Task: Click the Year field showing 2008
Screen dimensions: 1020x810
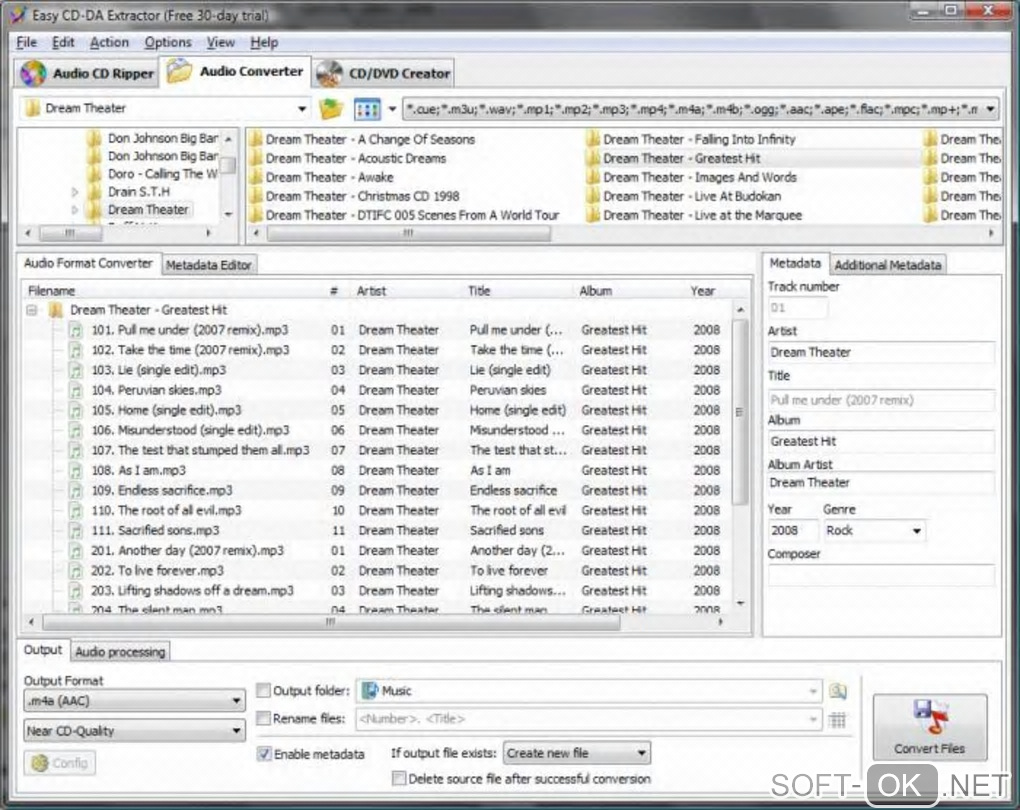Action: click(x=793, y=530)
